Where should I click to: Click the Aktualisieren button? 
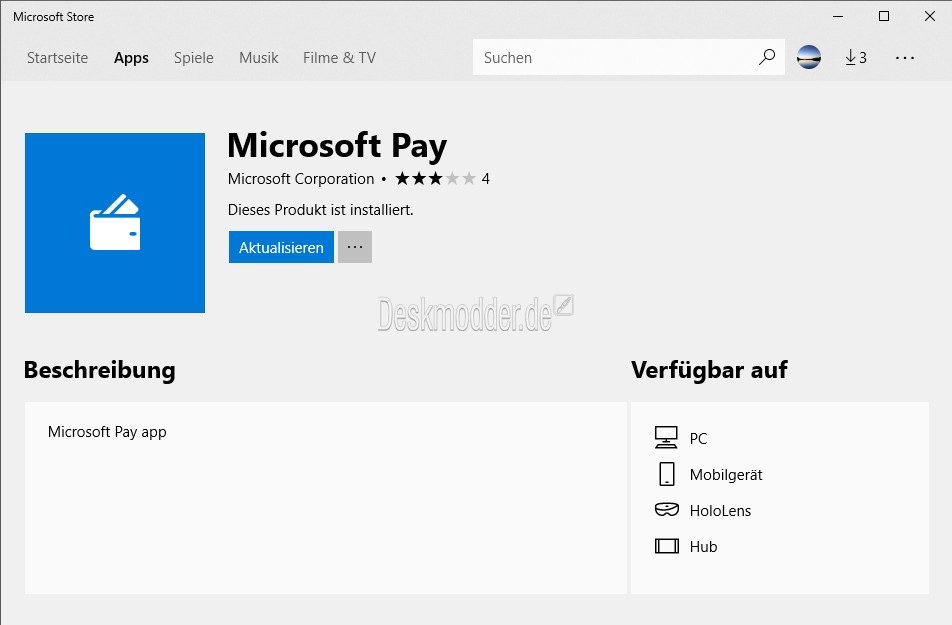(x=281, y=247)
